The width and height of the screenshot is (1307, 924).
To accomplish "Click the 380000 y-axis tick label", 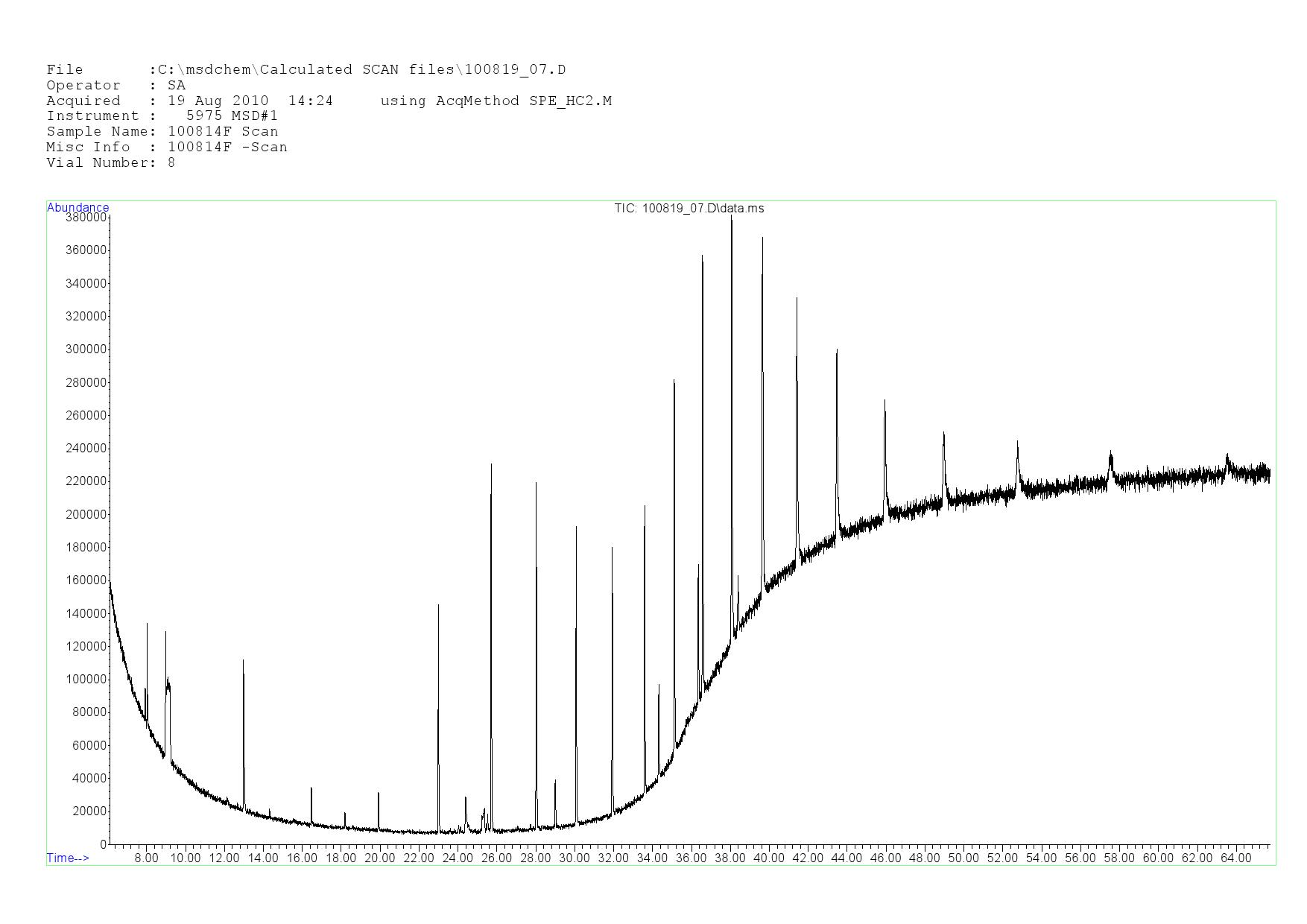I will click(x=86, y=218).
